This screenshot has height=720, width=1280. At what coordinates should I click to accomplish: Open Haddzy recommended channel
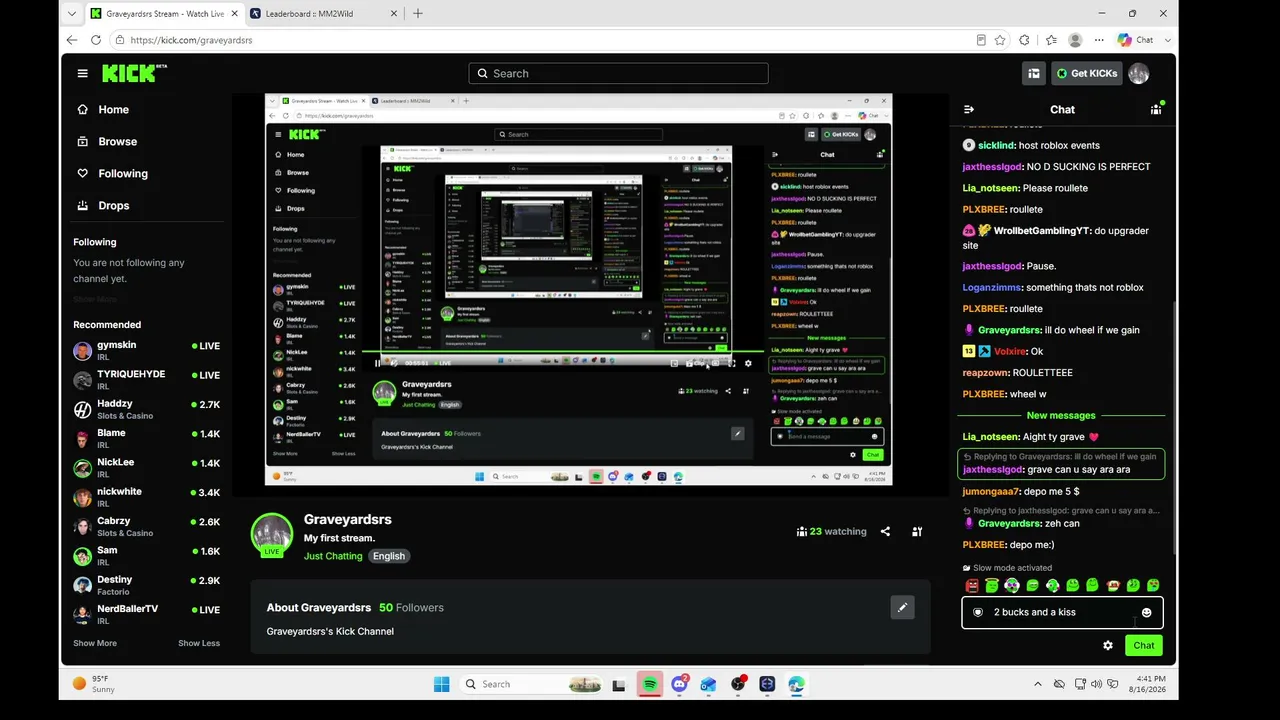[x=146, y=409]
